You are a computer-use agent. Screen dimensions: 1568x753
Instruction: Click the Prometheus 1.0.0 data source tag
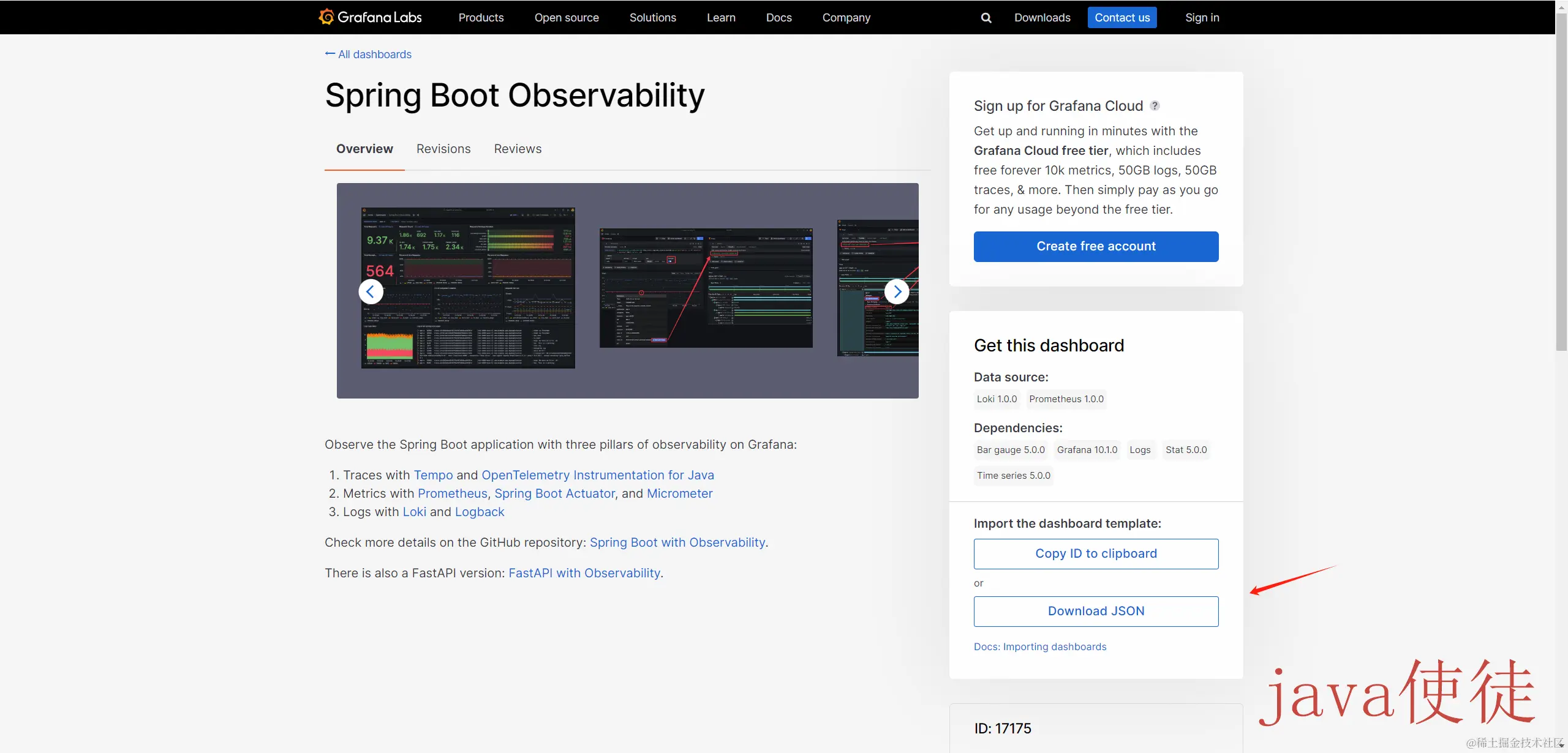point(1066,399)
